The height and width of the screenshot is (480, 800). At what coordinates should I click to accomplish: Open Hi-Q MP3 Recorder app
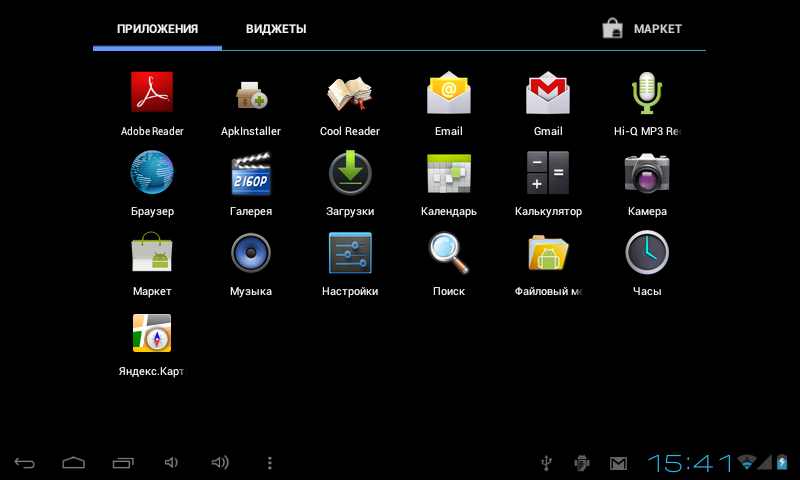[x=647, y=92]
